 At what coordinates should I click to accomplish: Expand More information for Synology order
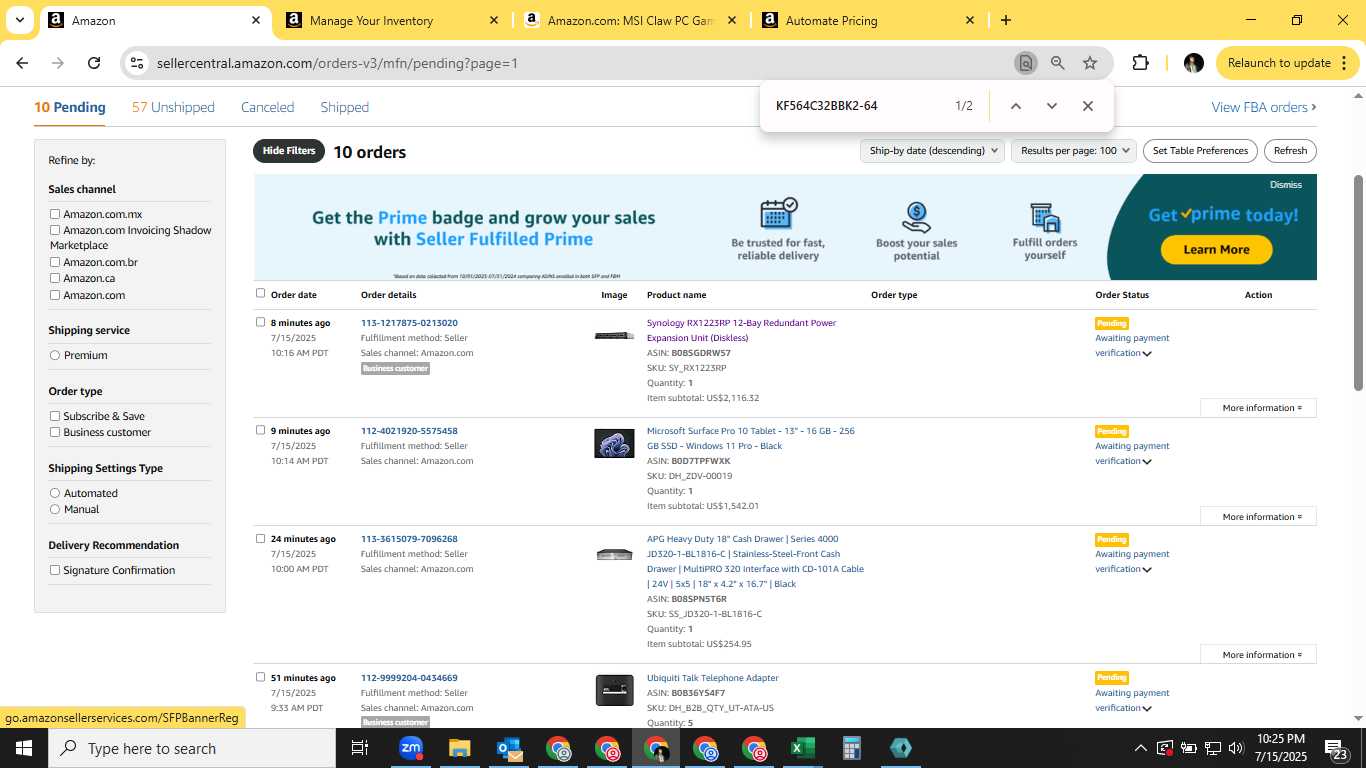pos(1259,408)
